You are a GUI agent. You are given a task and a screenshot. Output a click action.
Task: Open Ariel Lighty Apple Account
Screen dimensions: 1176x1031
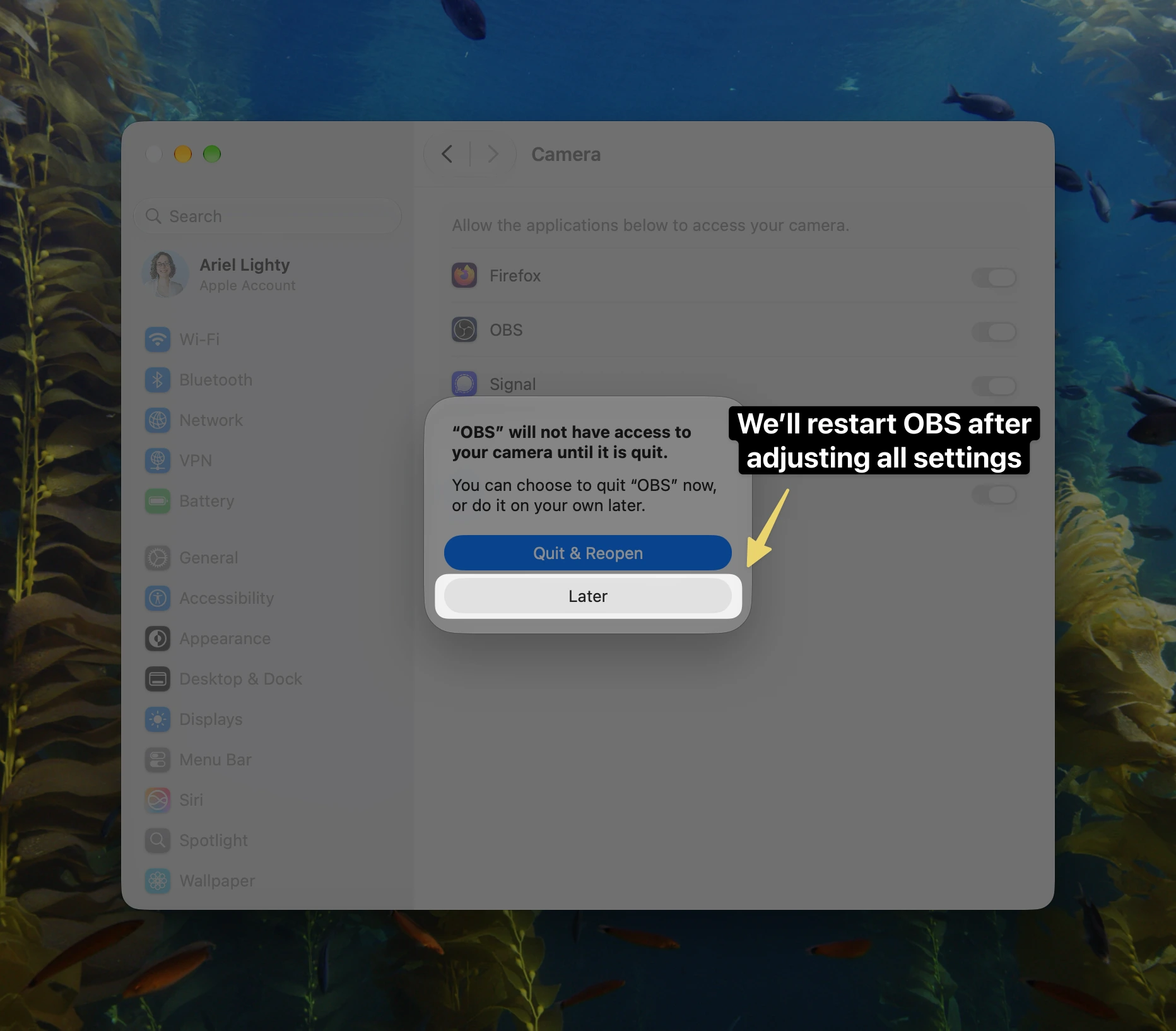tap(268, 274)
